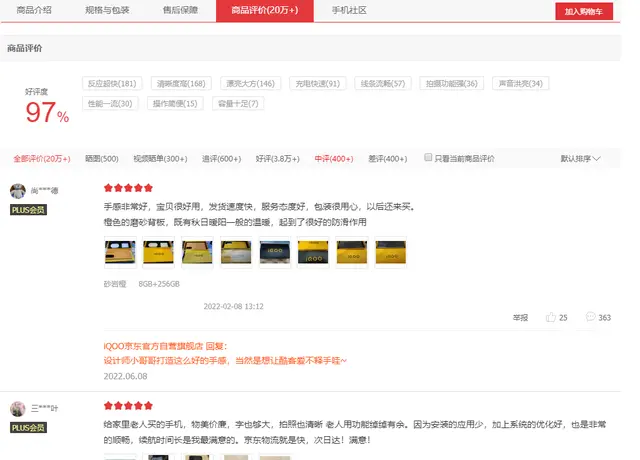The height and width of the screenshot is (460, 640).
Task: Select 商品评价(20万+) tab
Action: [264, 11]
